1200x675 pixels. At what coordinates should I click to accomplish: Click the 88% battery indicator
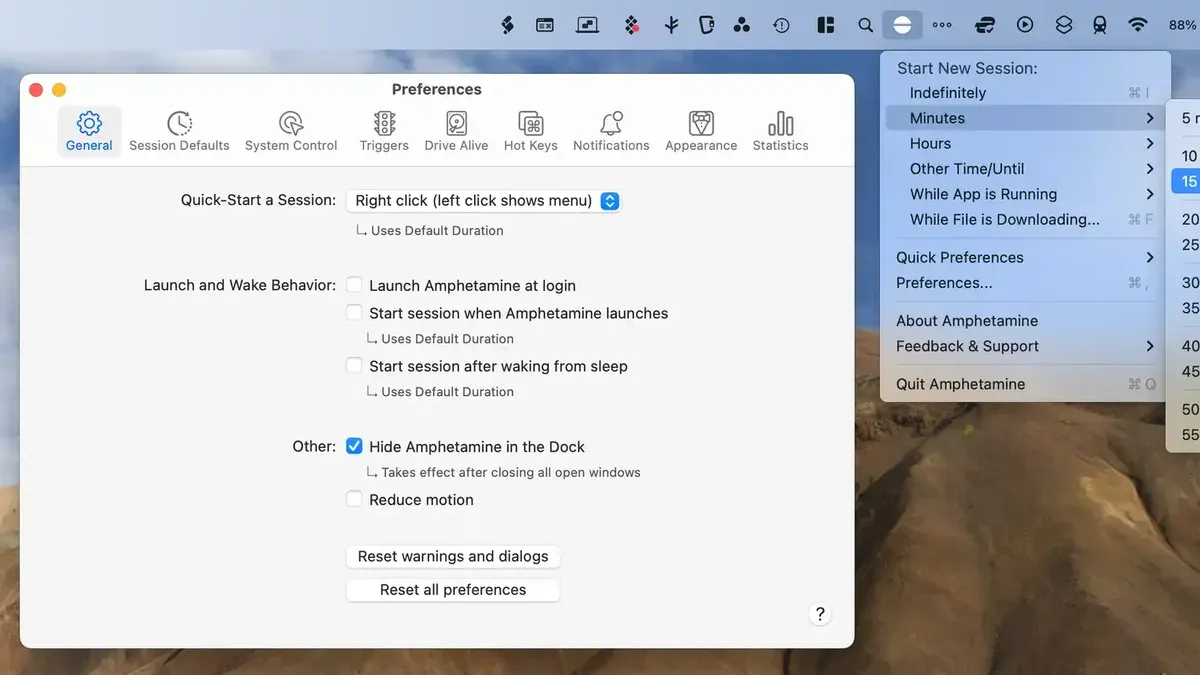[1183, 25]
